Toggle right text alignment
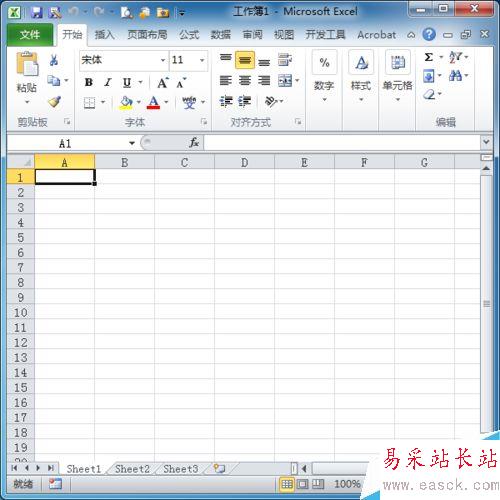This screenshot has width=500, height=500. click(x=264, y=80)
